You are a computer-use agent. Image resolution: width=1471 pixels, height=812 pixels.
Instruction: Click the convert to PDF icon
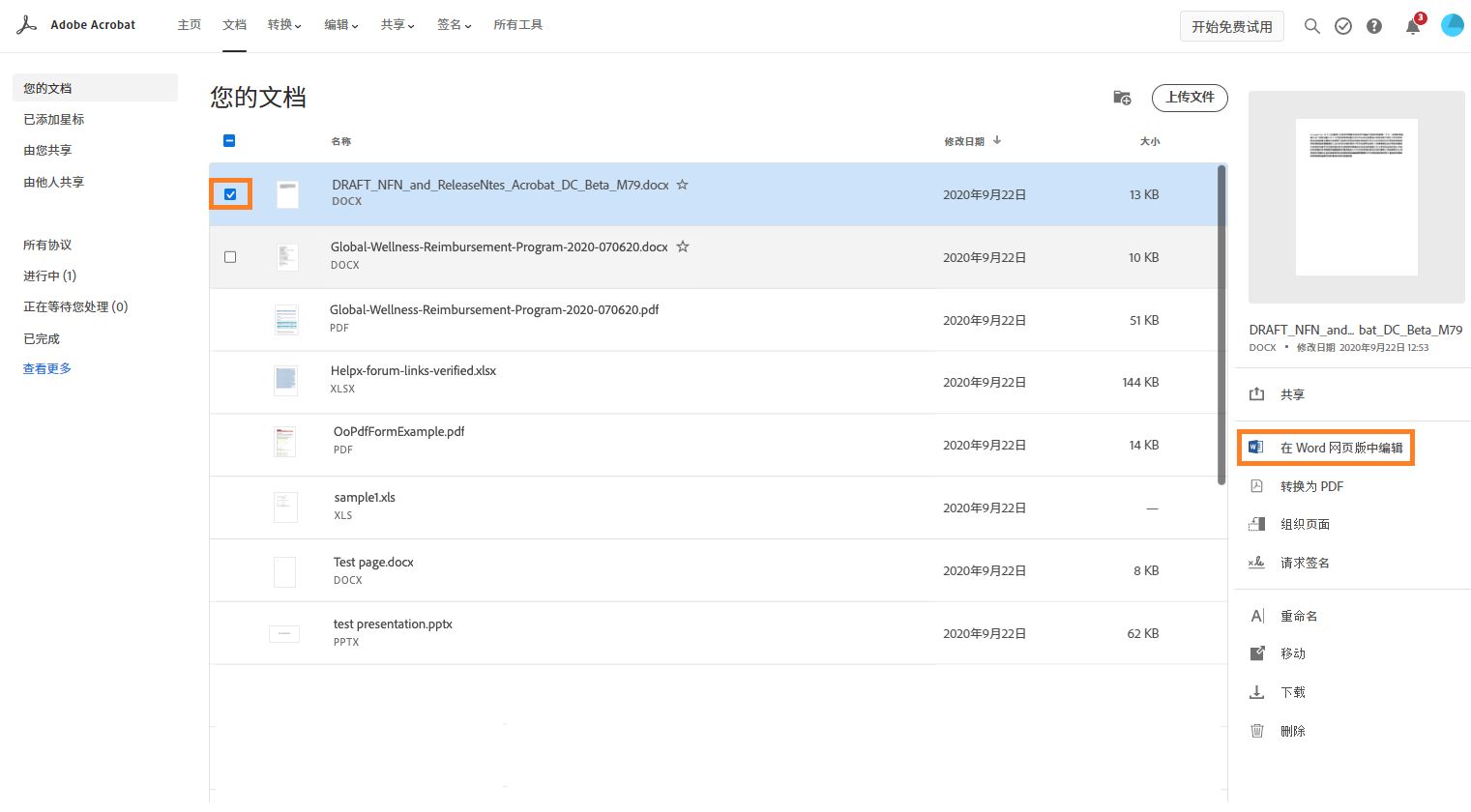click(1256, 486)
